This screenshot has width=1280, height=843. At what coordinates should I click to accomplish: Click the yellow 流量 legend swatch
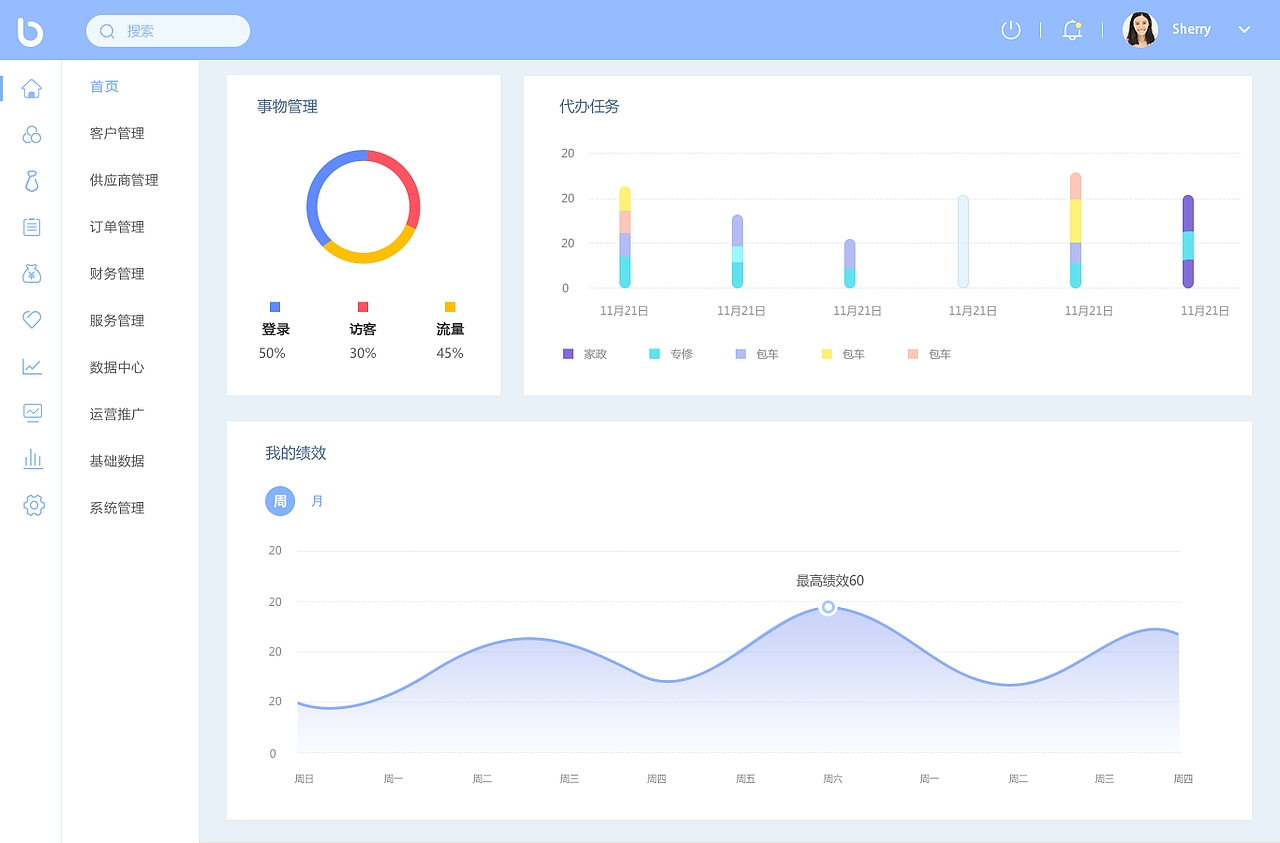click(450, 307)
